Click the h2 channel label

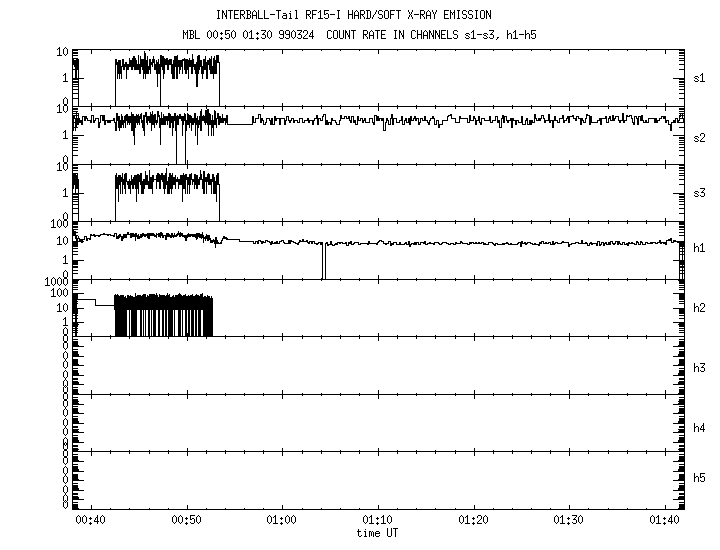[701, 309]
